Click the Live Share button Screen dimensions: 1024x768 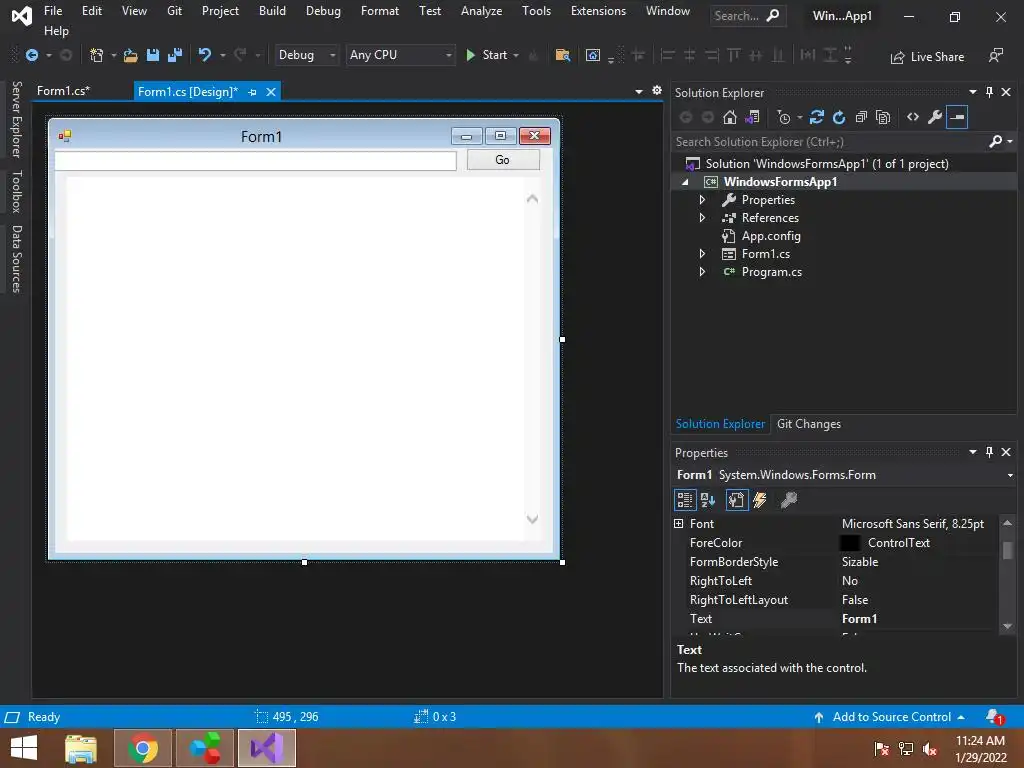[x=927, y=57]
